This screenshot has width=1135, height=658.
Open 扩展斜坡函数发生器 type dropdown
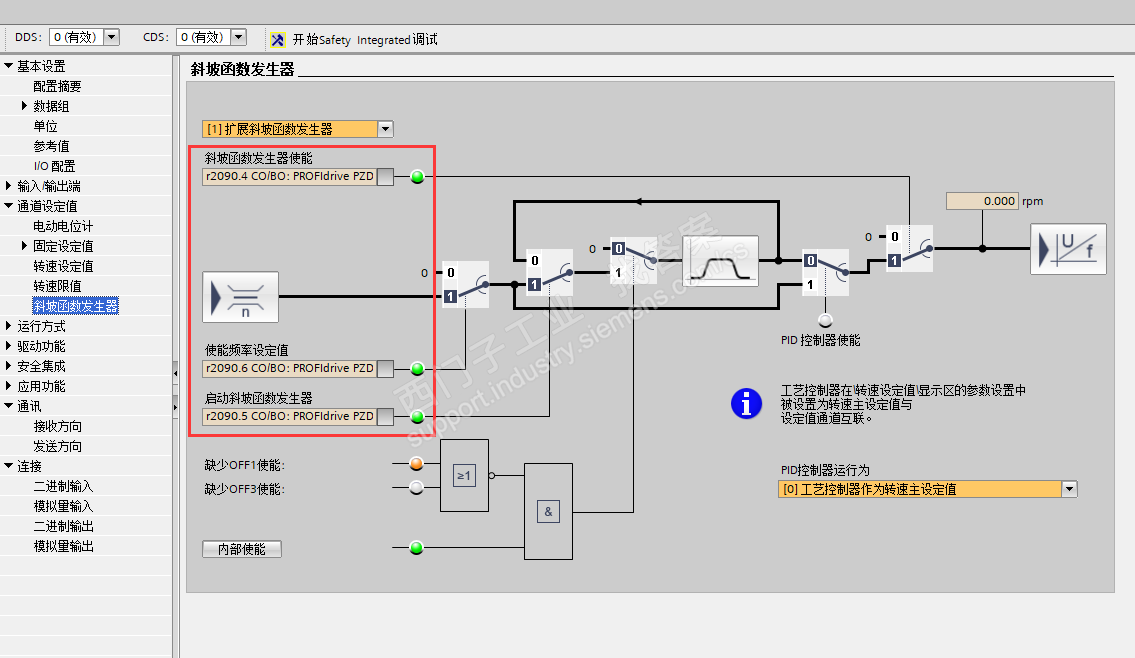tap(385, 129)
